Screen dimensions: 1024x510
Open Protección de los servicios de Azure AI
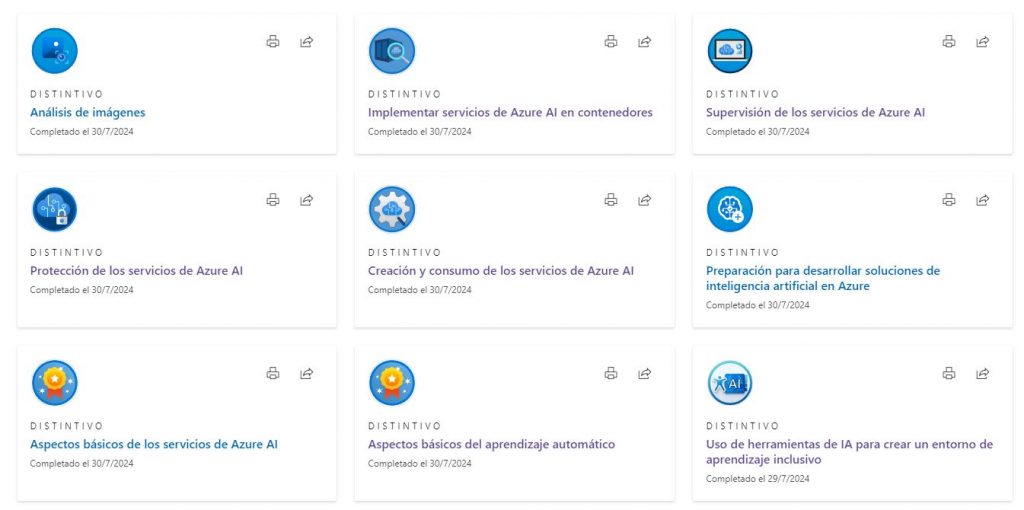[136, 270]
